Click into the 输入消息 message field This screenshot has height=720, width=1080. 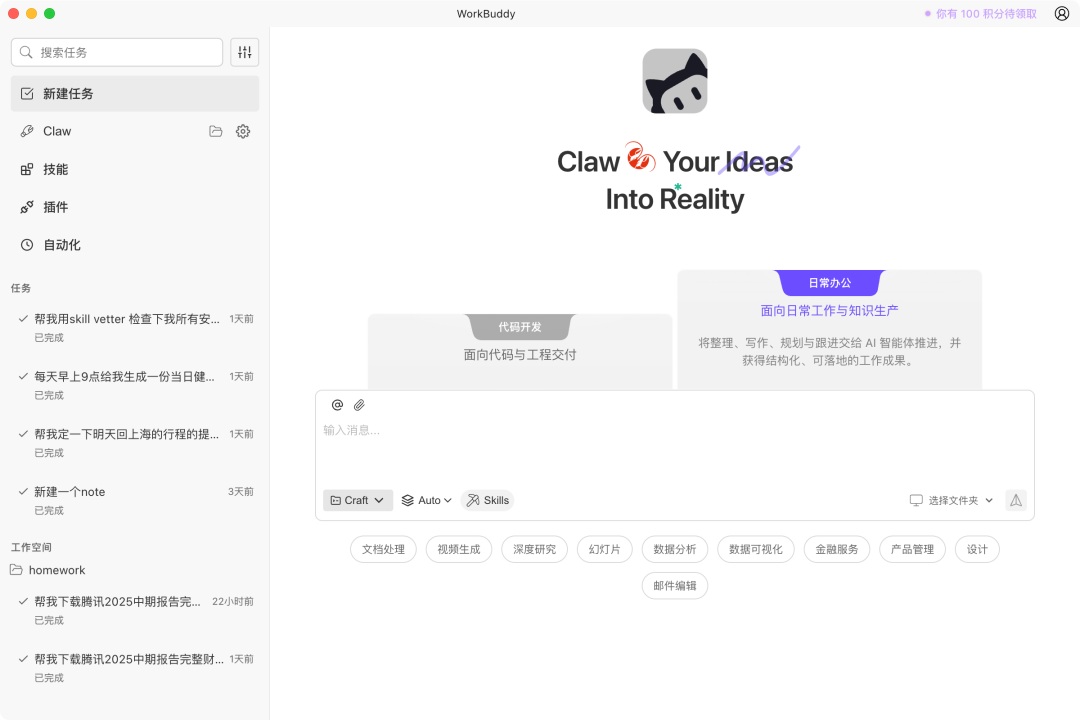pos(675,448)
